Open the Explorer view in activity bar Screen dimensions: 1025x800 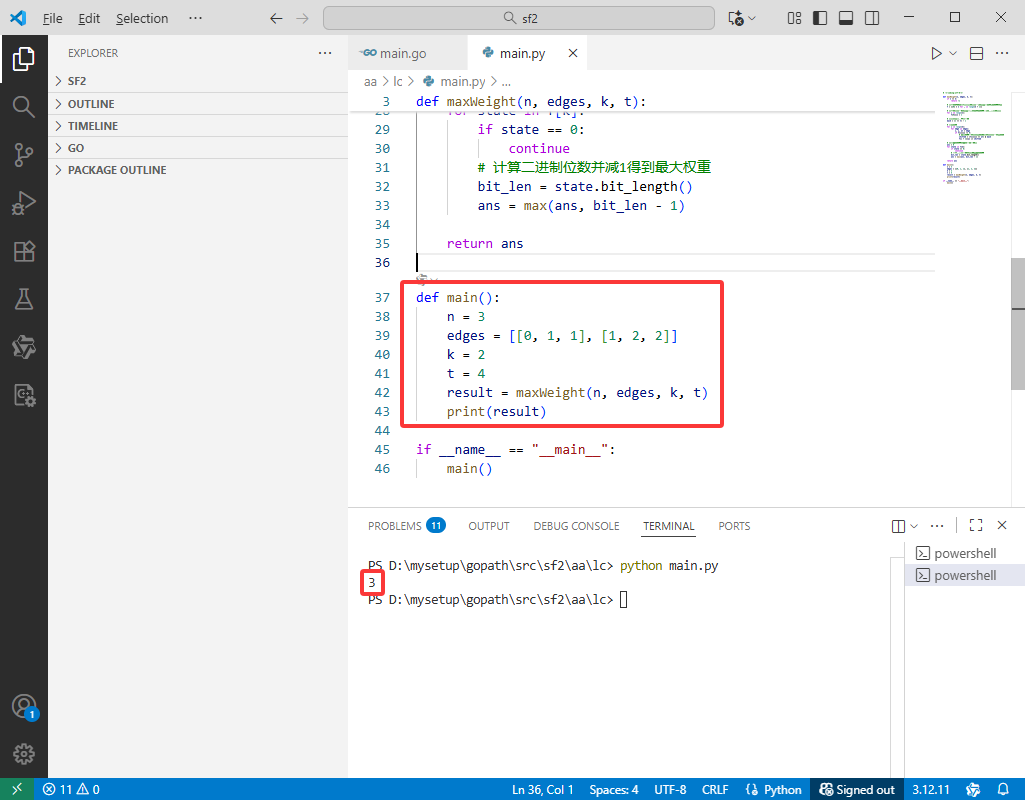pyautogui.click(x=24, y=59)
